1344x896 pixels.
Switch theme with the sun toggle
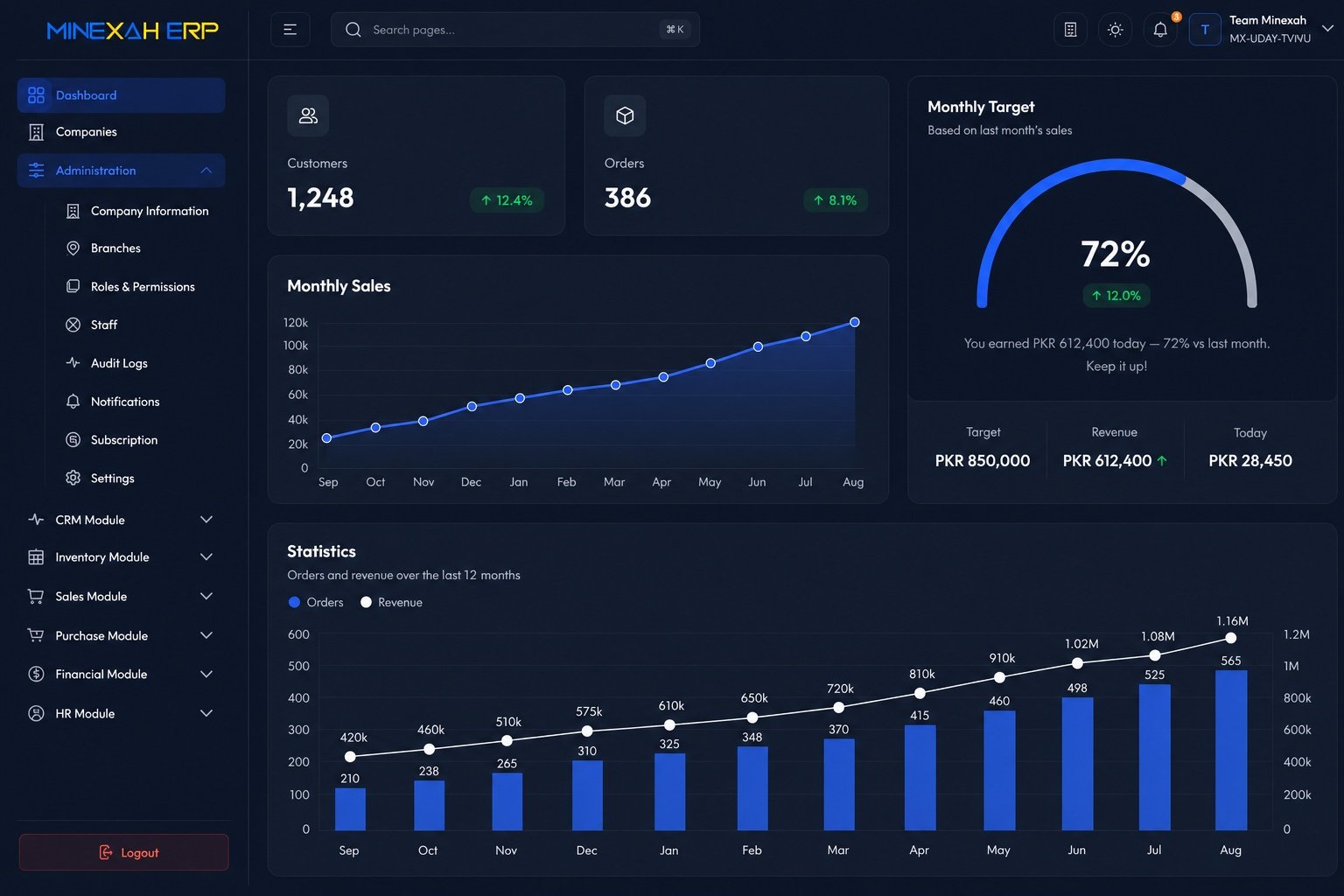click(x=1115, y=30)
